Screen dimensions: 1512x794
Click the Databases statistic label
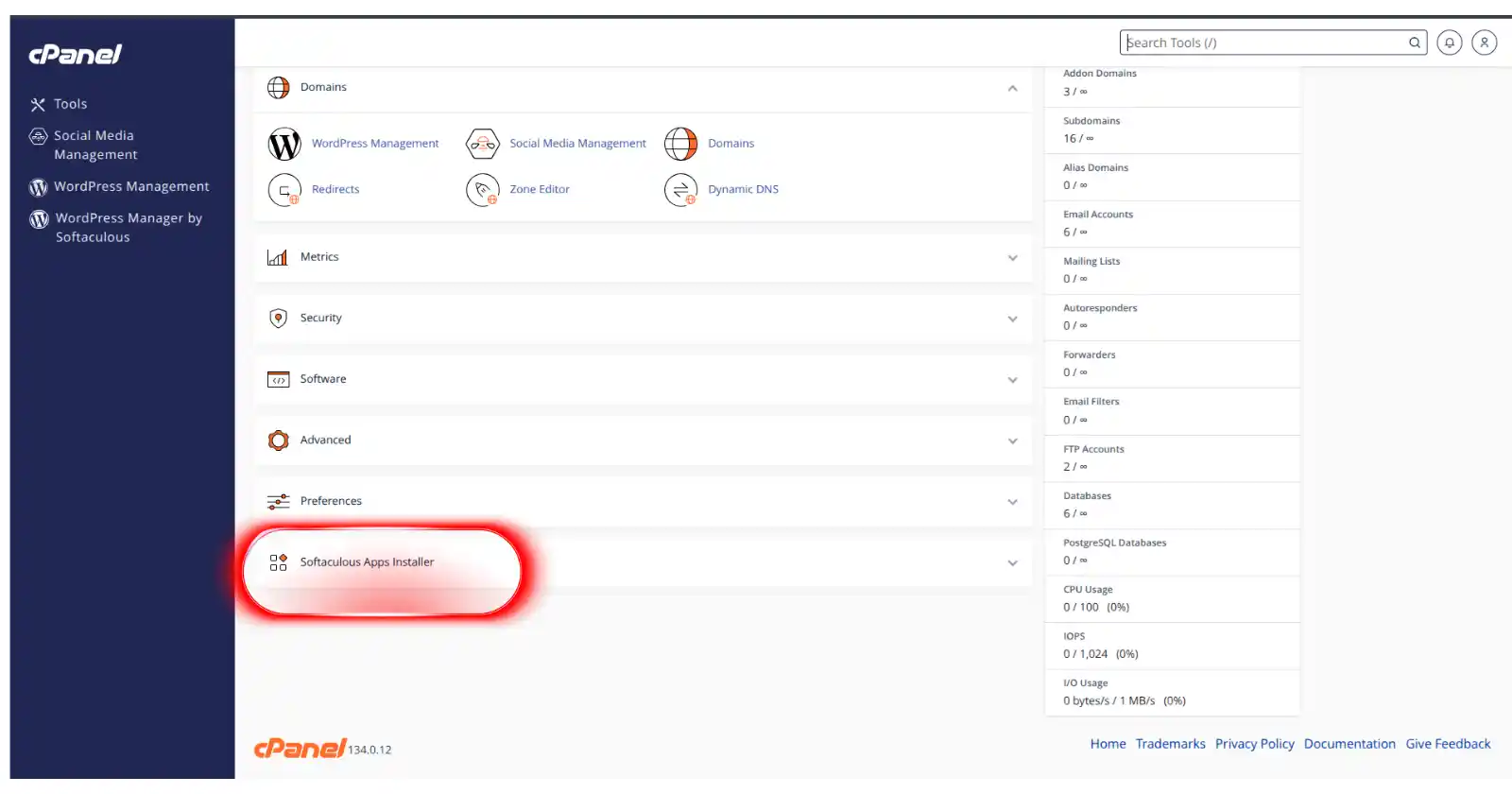pos(1087,496)
